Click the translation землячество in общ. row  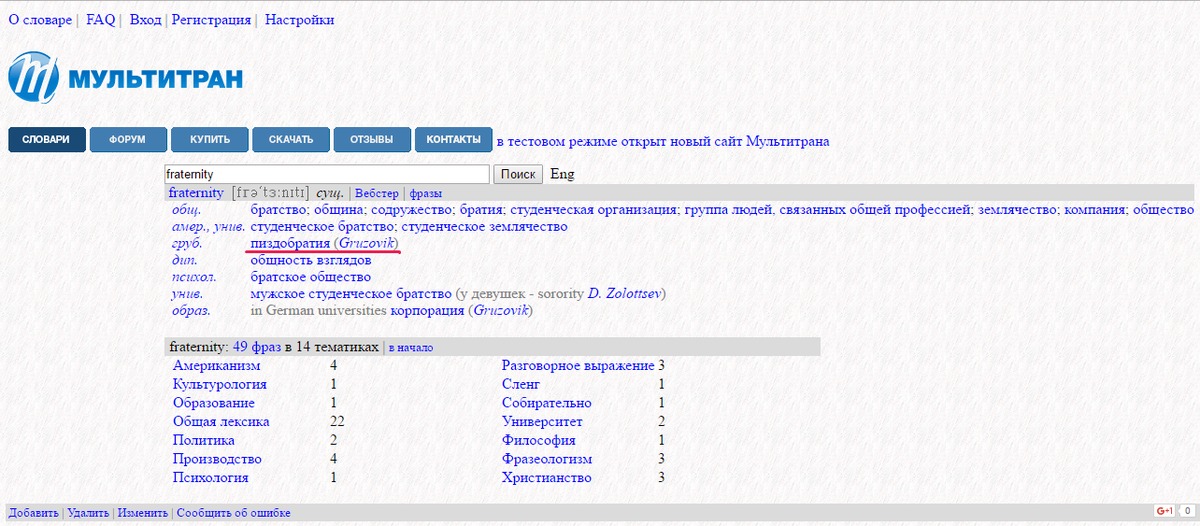click(x=1016, y=210)
